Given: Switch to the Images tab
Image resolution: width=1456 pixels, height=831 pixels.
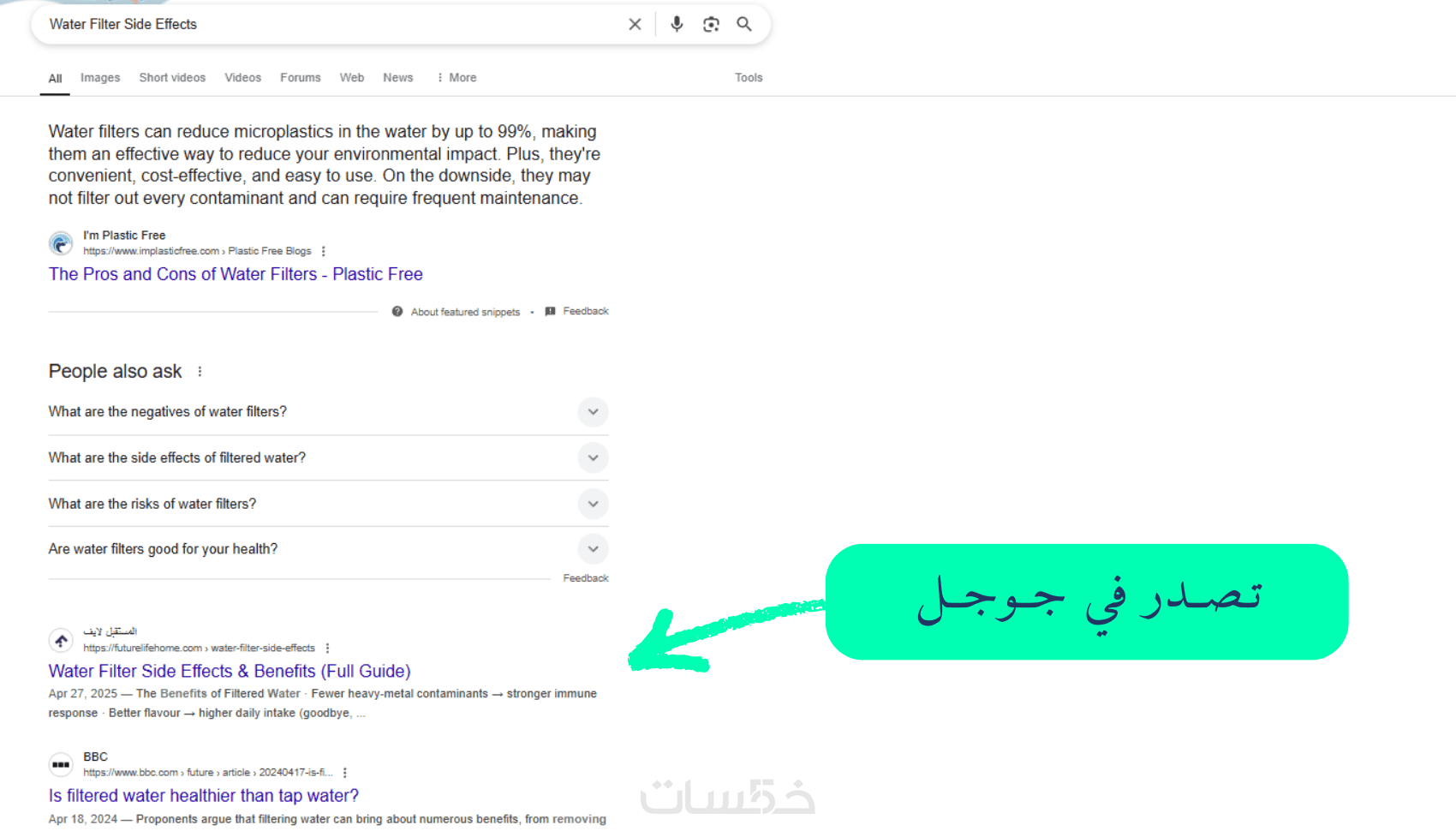Looking at the screenshot, I should (x=100, y=77).
